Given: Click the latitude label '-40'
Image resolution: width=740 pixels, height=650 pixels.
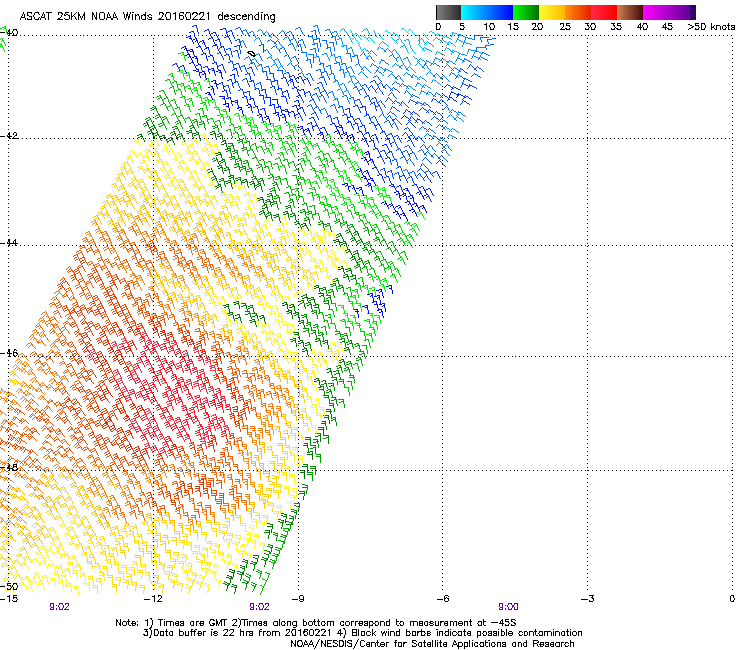Looking at the screenshot, I should coord(9,33).
